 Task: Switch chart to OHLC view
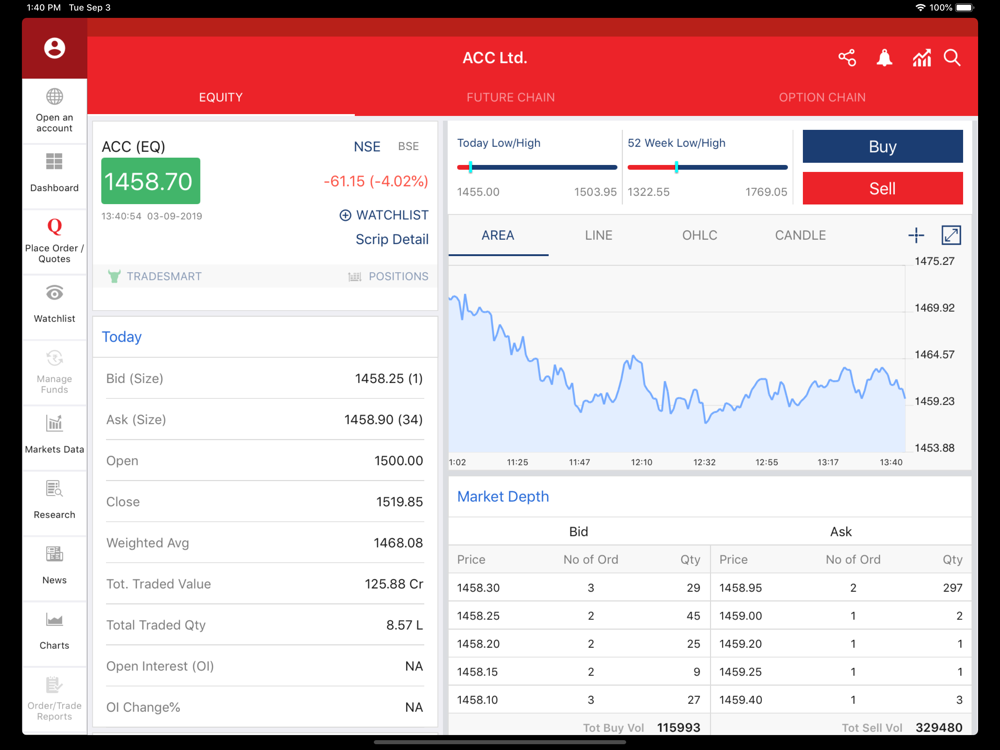point(700,235)
